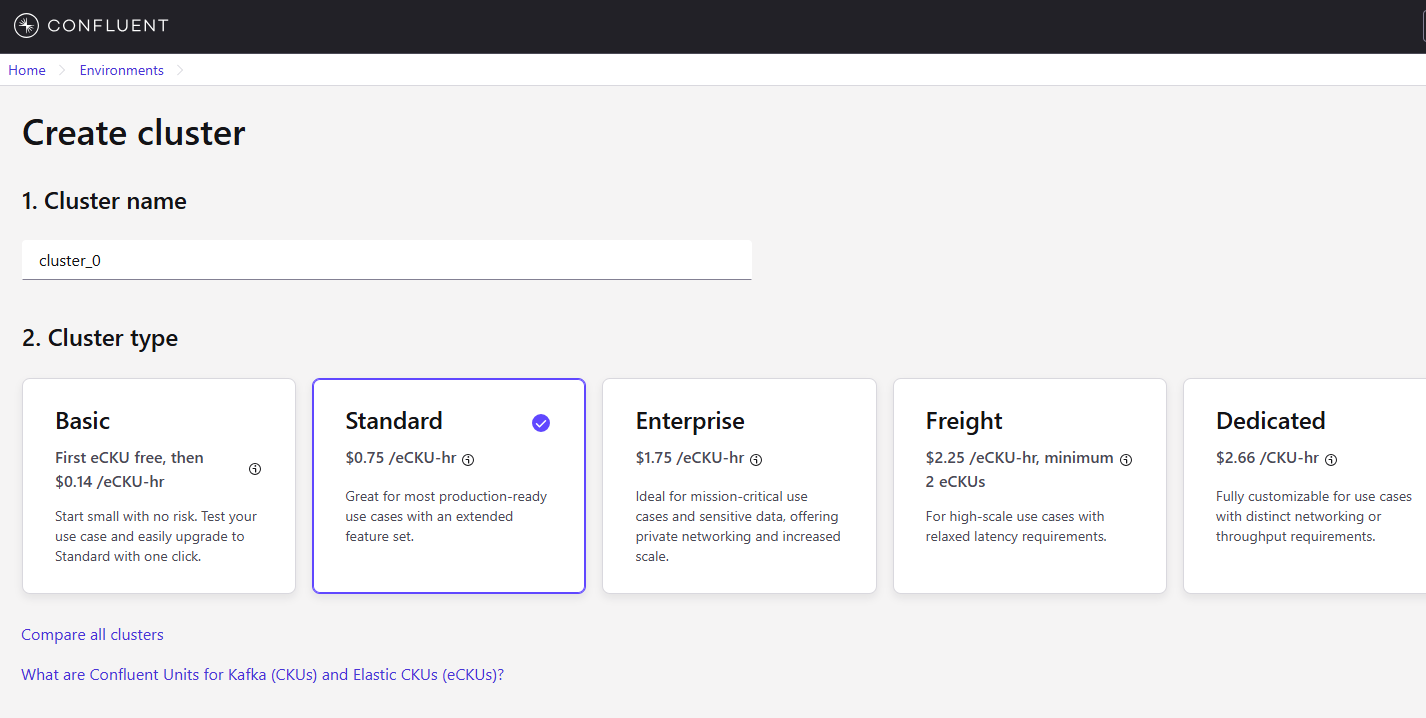Select the Dedicated cluster type card

point(1305,486)
